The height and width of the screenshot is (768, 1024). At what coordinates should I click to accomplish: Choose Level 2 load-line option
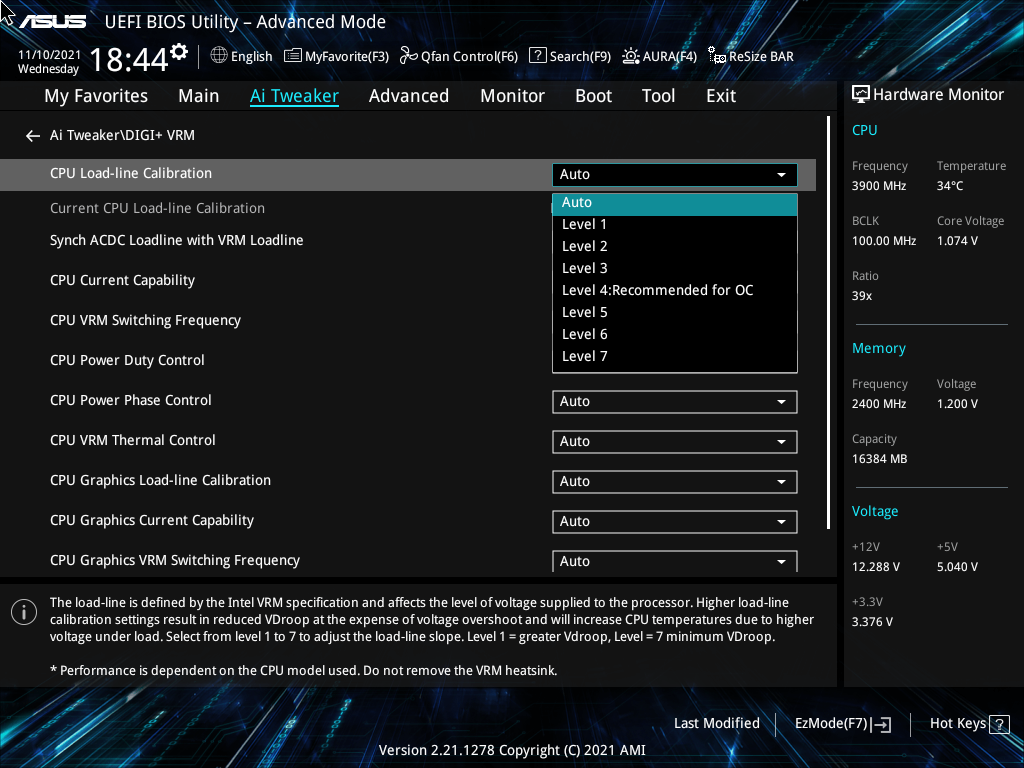pyautogui.click(x=675, y=247)
